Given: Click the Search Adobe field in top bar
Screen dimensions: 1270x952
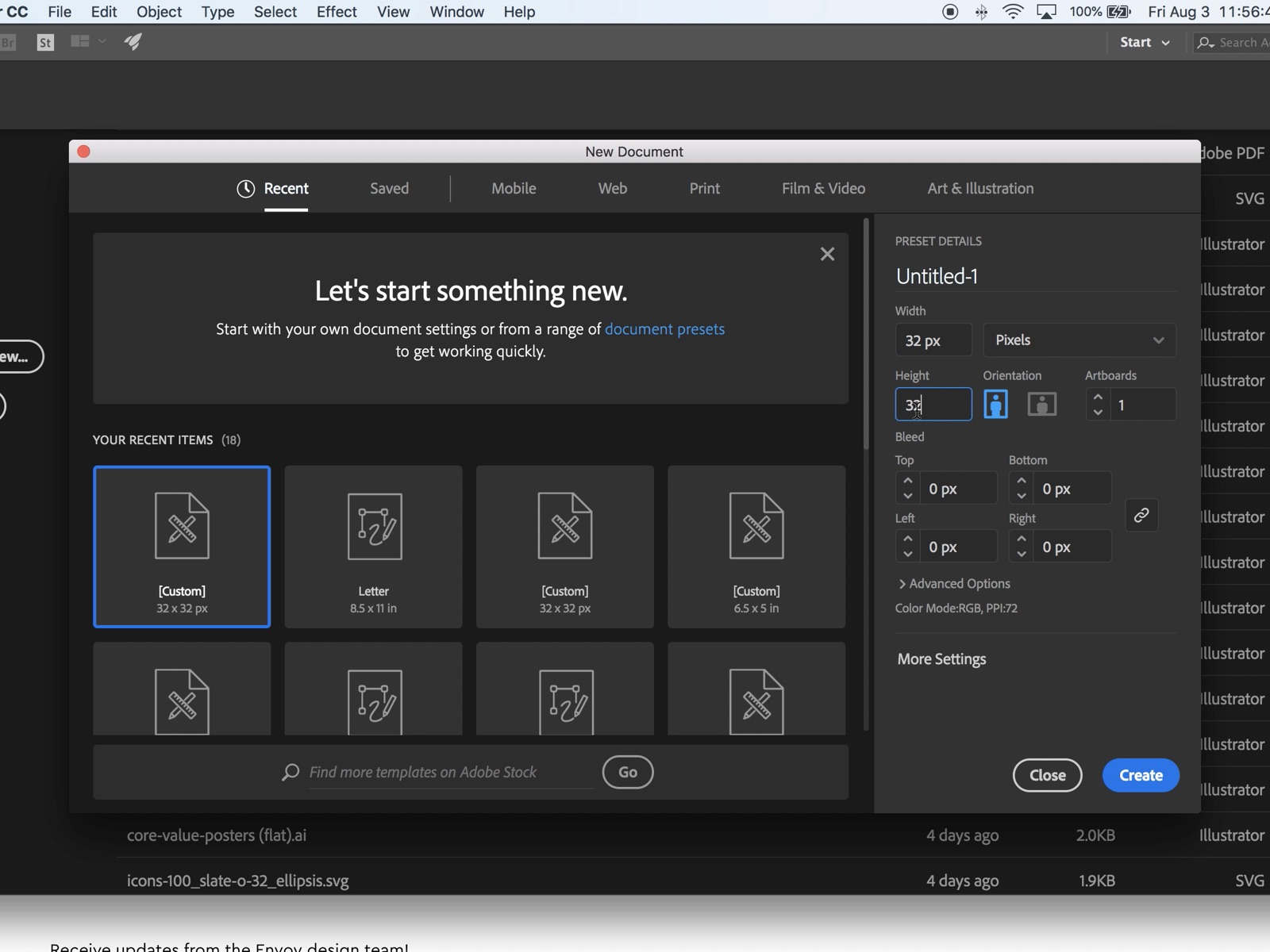Looking at the screenshot, I should [1232, 42].
